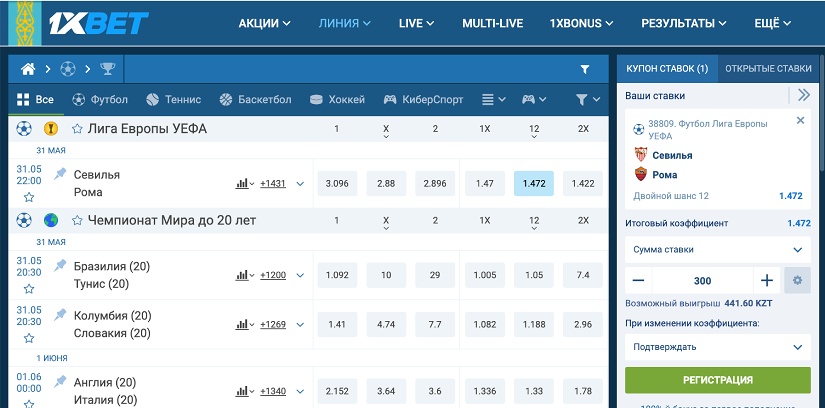
Task: Select the Все sports tab
Action: click(x=35, y=99)
